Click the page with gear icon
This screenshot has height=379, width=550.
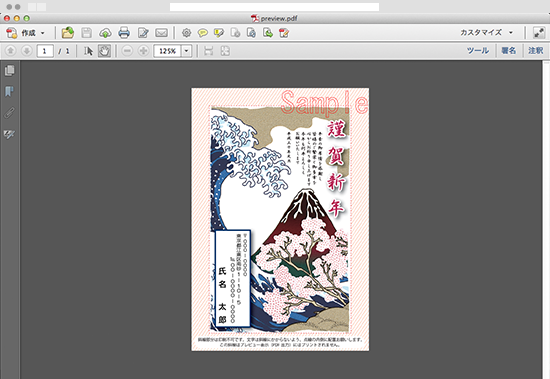click(235, 33)
